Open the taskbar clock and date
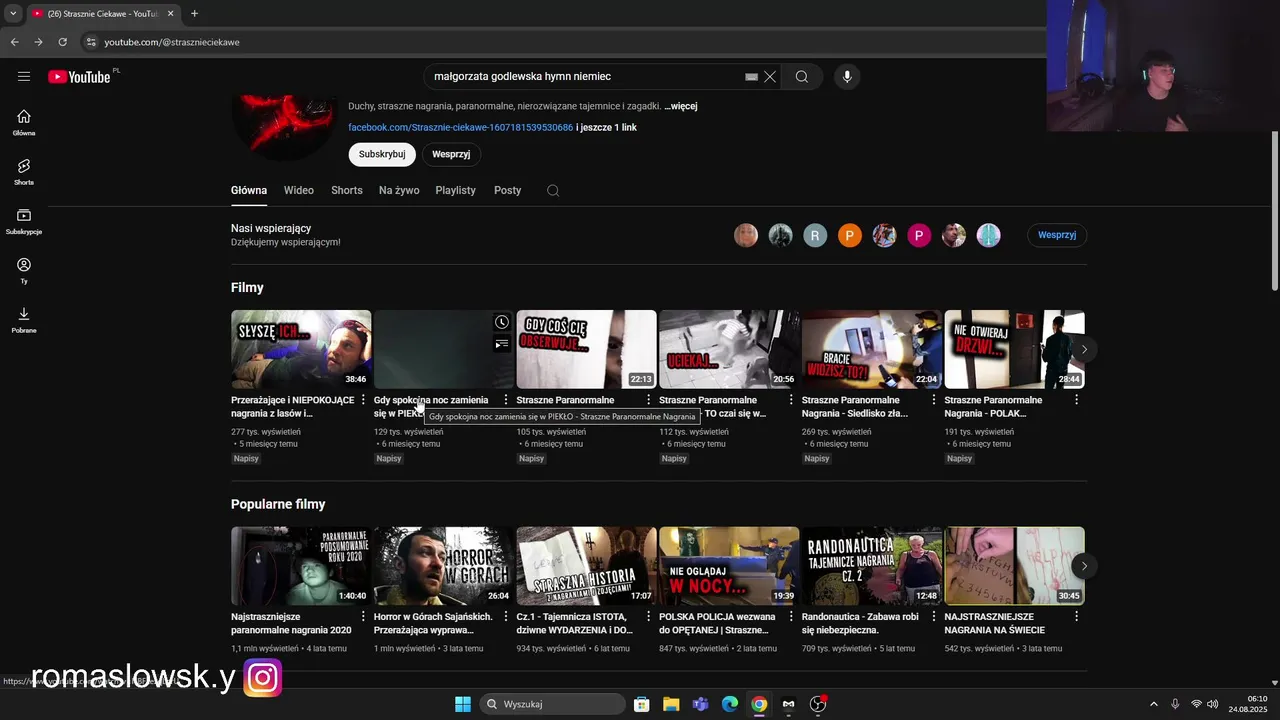This screenshot has height=720, width=1280. pyautogui.click(x=1249, y=704)
